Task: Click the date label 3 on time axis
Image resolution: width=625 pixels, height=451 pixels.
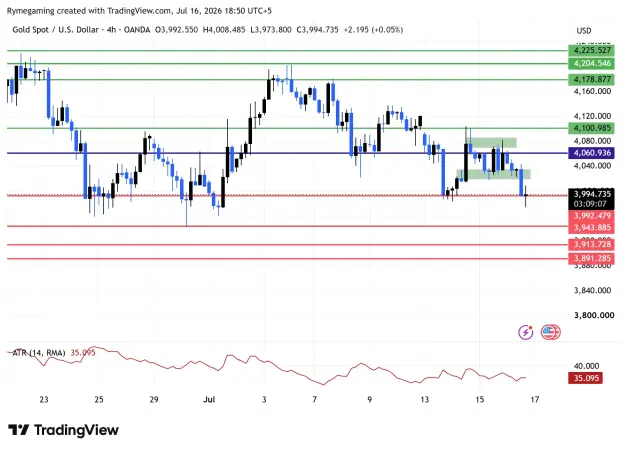Action: coord(264,399)
